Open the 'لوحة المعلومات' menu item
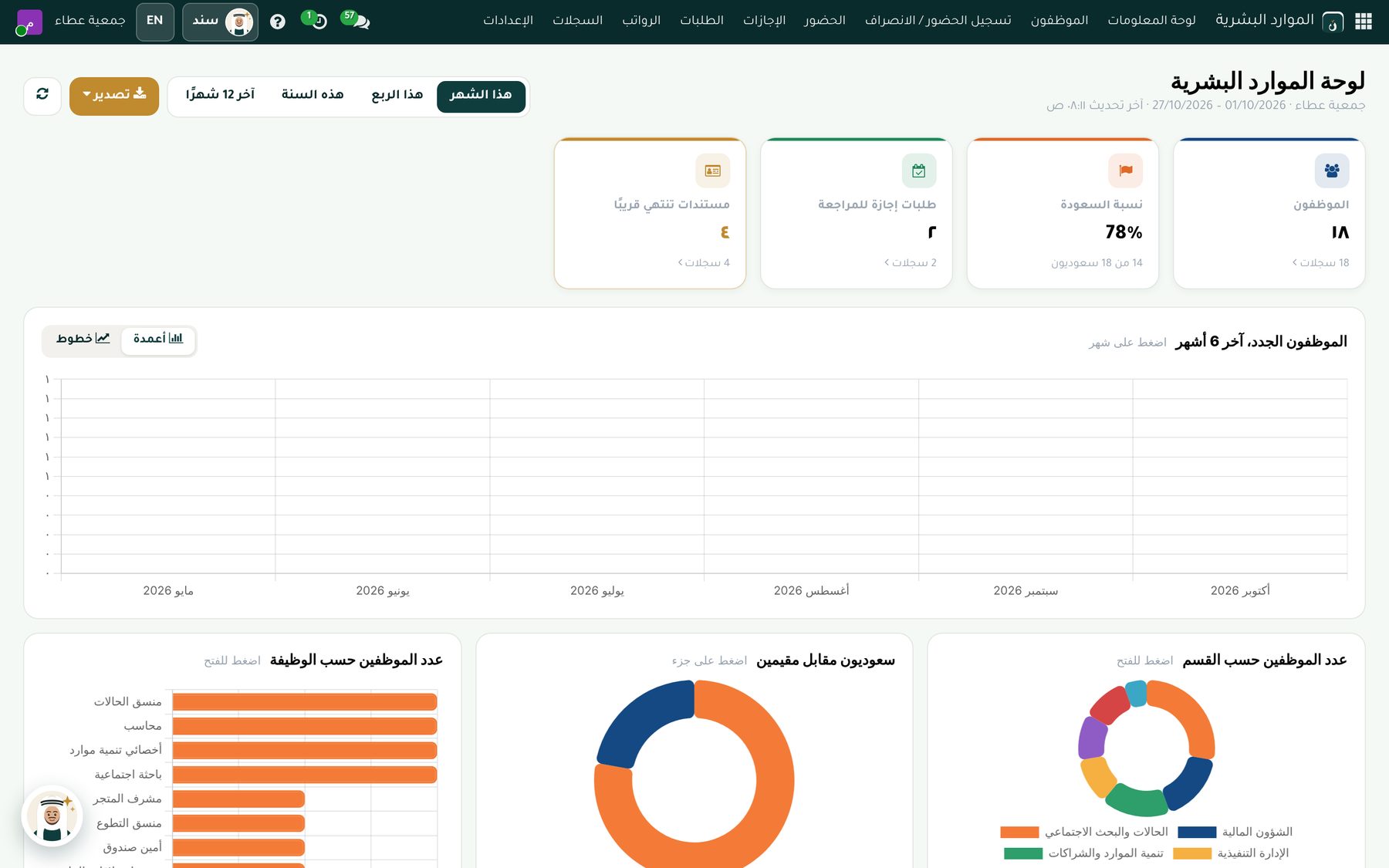The width and height of the screenshot is (1389, 868). [1151, 21]
